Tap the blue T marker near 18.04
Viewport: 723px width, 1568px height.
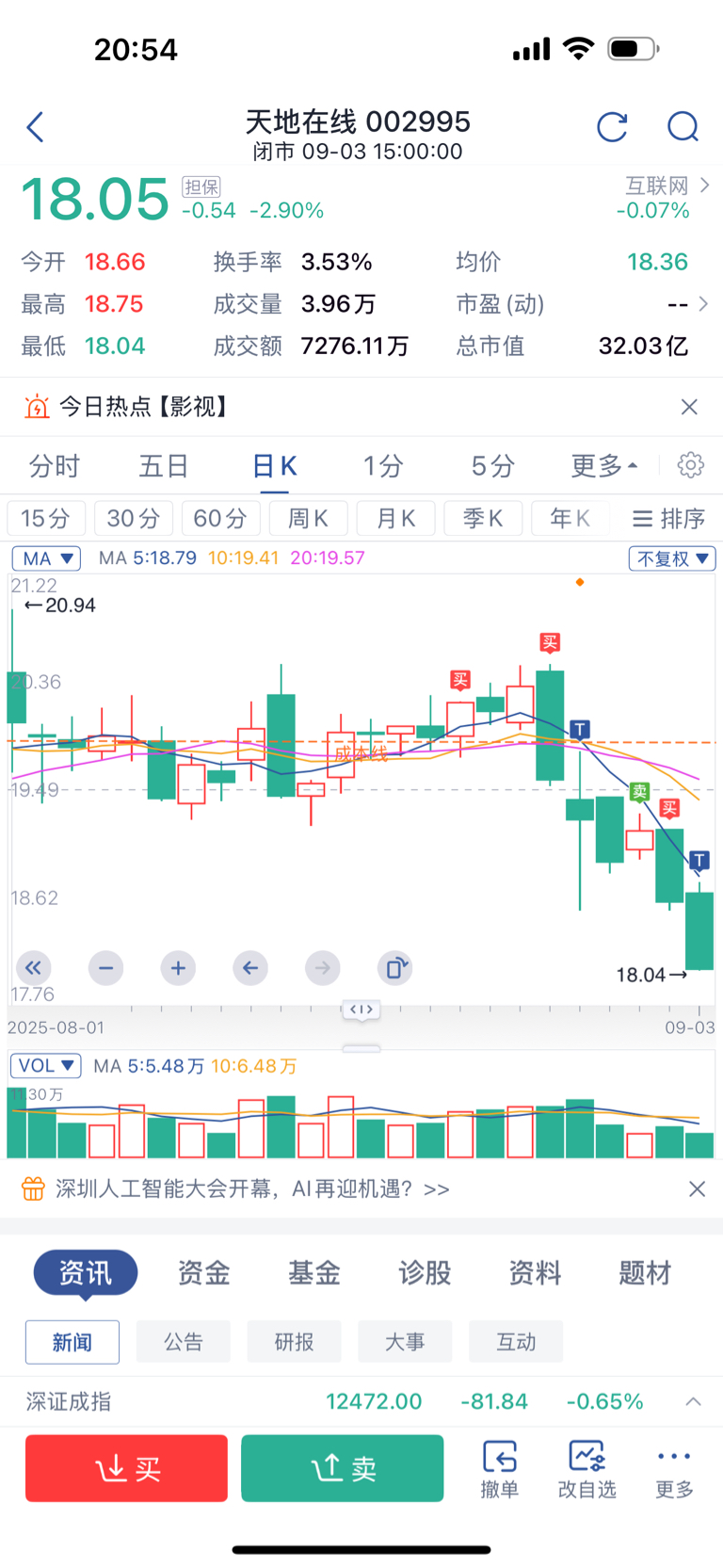point(699,860)
